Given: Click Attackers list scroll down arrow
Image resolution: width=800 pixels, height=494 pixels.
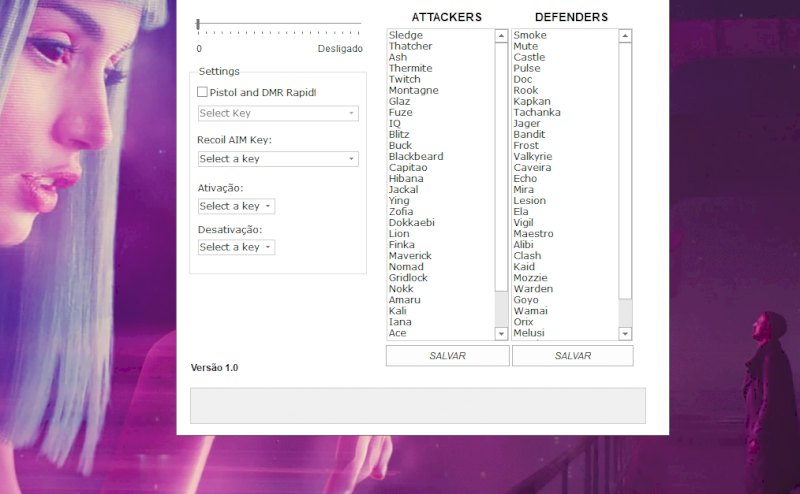Looking at the screenshot, I should (501, 334).
